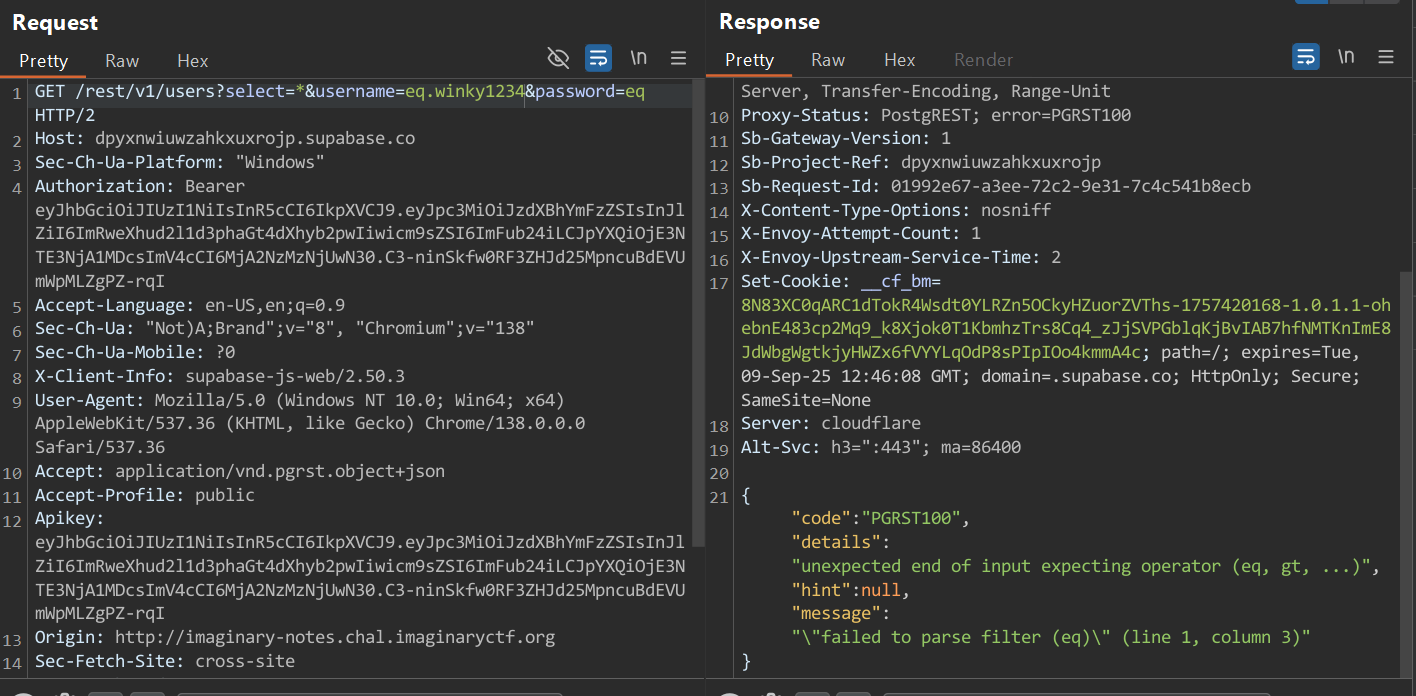Open the Raw tab in Response

(x=828, y=60)
